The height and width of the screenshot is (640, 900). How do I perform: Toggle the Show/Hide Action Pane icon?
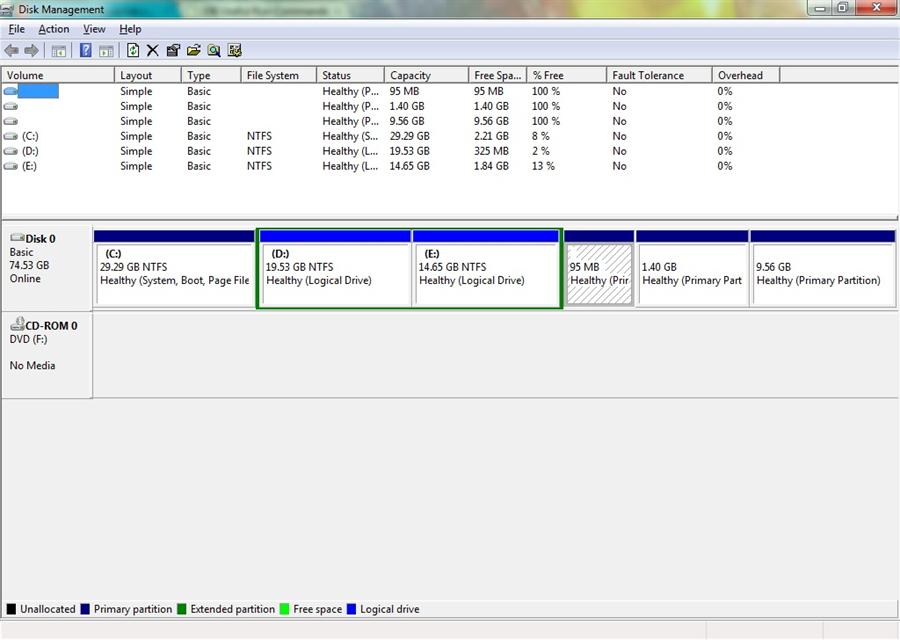[x=105, y=50]
